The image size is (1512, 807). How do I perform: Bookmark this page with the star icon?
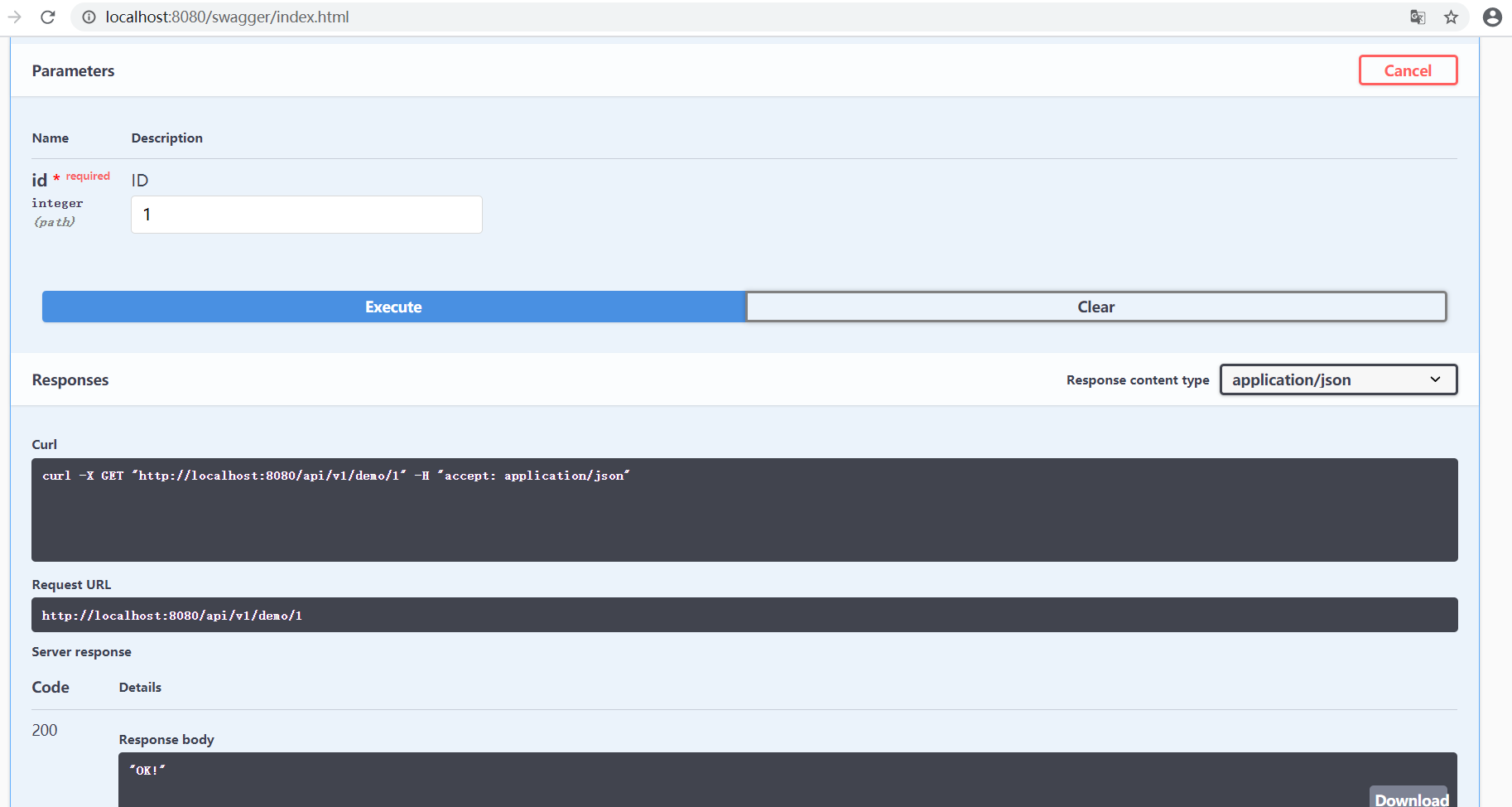[x=1451, y=17]
